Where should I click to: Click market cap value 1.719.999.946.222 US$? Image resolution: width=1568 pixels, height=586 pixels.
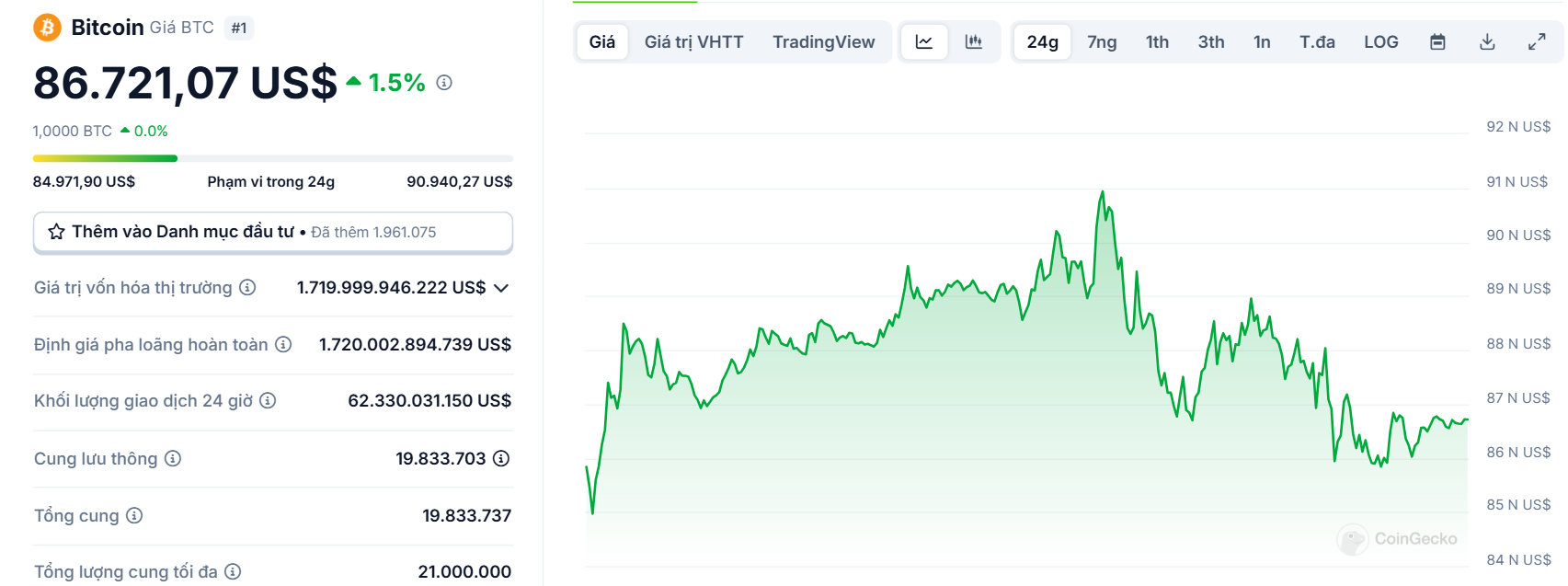pyautogui.click(x=391, y=287)
